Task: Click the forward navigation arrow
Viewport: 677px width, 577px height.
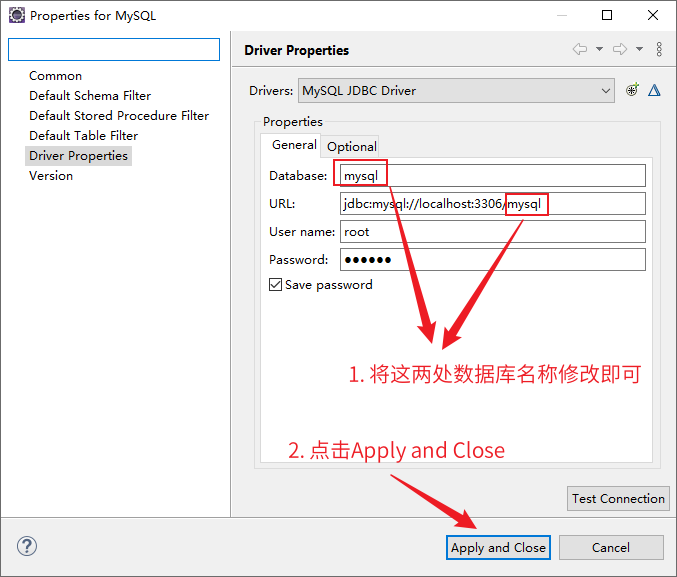Action: coord(620,49)
